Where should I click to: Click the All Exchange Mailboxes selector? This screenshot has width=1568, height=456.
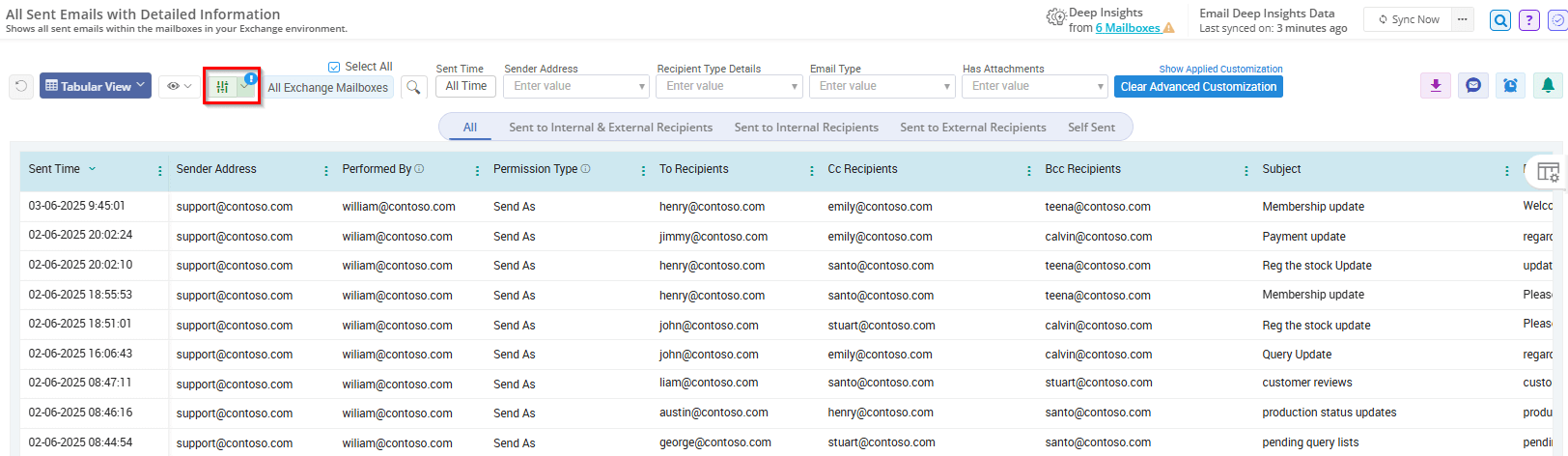coord(328,87)
